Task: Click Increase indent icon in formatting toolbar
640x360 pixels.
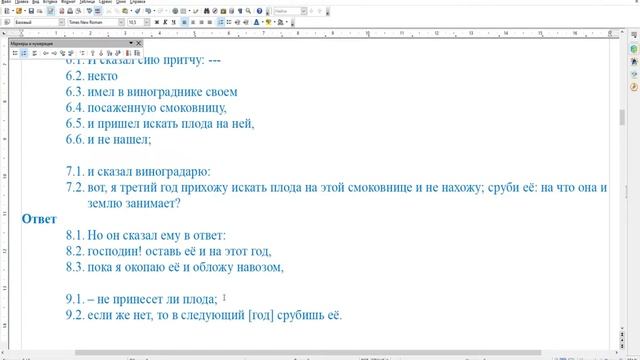Action: [246, 22]
